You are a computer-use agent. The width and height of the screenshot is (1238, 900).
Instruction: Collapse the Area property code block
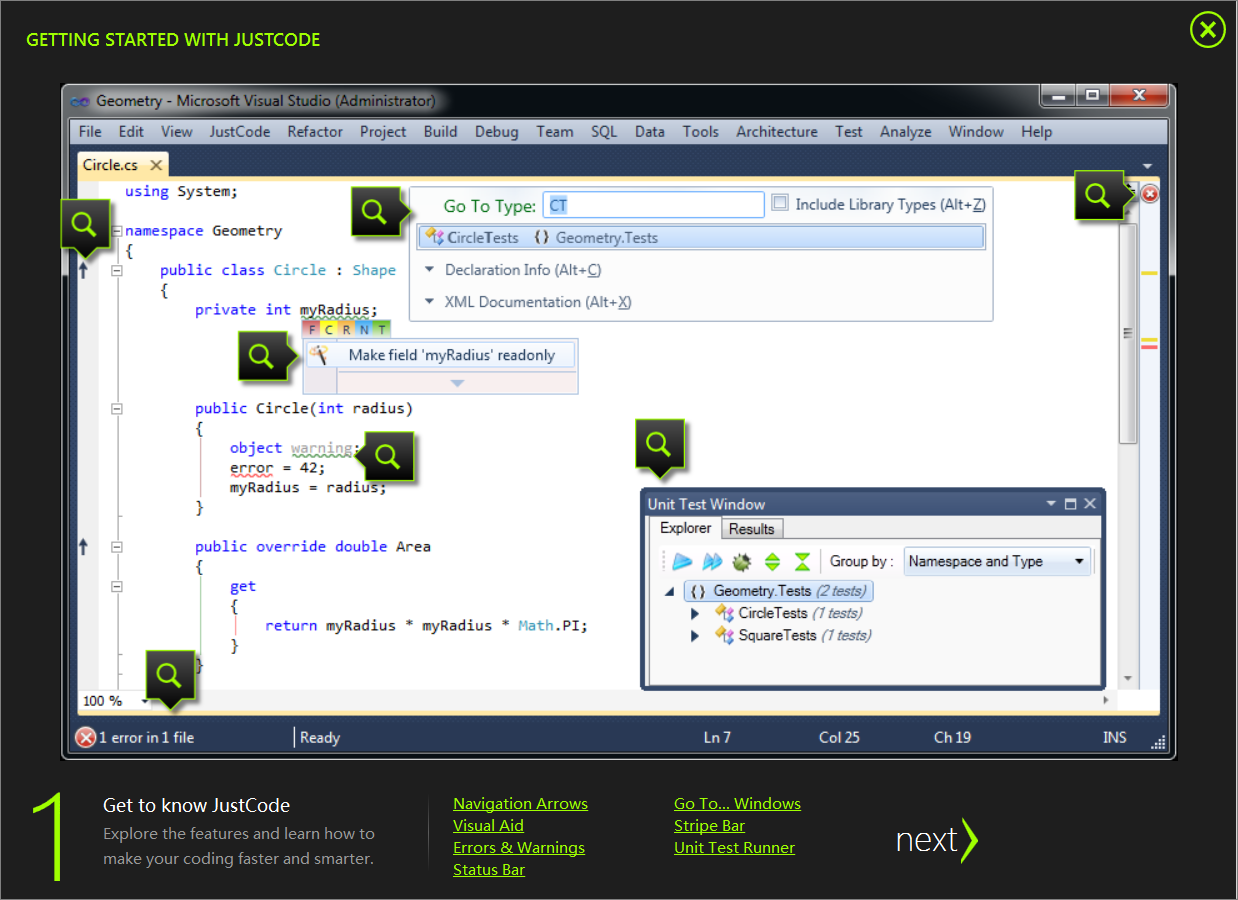pyautogui.click(x=117, y=547)
